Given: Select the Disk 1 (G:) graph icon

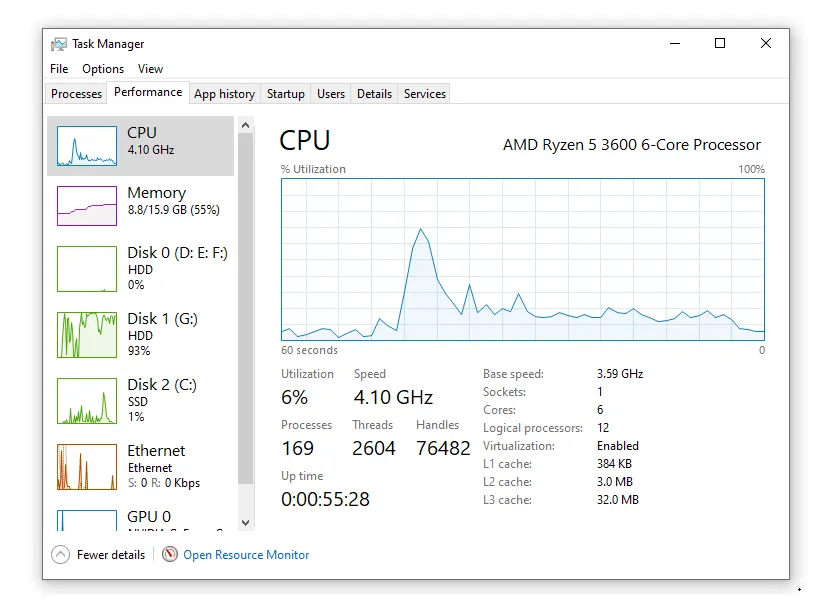Looking at the screenshot, I should click(87, 334).
